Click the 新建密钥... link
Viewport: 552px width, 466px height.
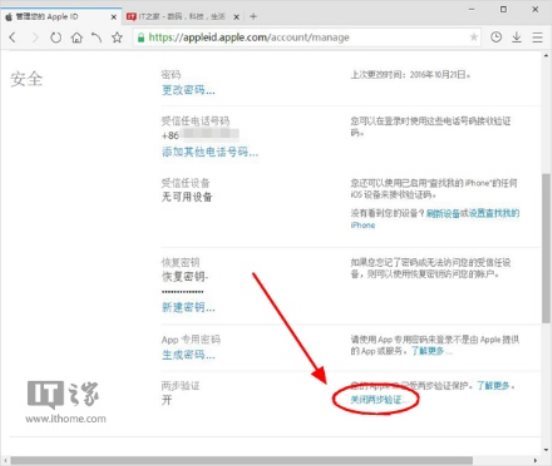(x=188, y=307)
